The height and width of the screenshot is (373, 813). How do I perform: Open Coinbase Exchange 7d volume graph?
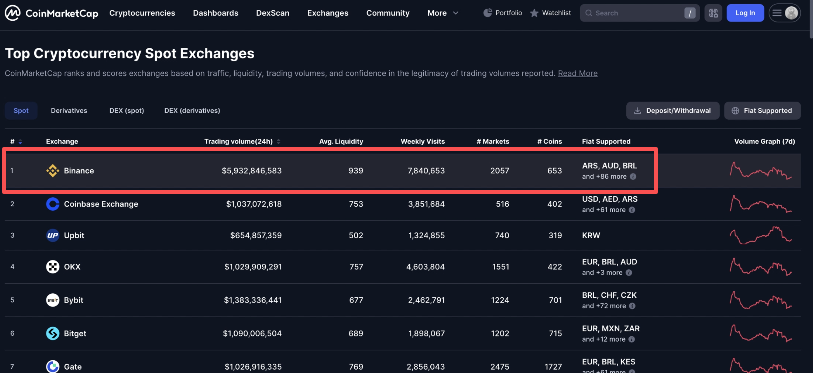click(x=761, y=203)
